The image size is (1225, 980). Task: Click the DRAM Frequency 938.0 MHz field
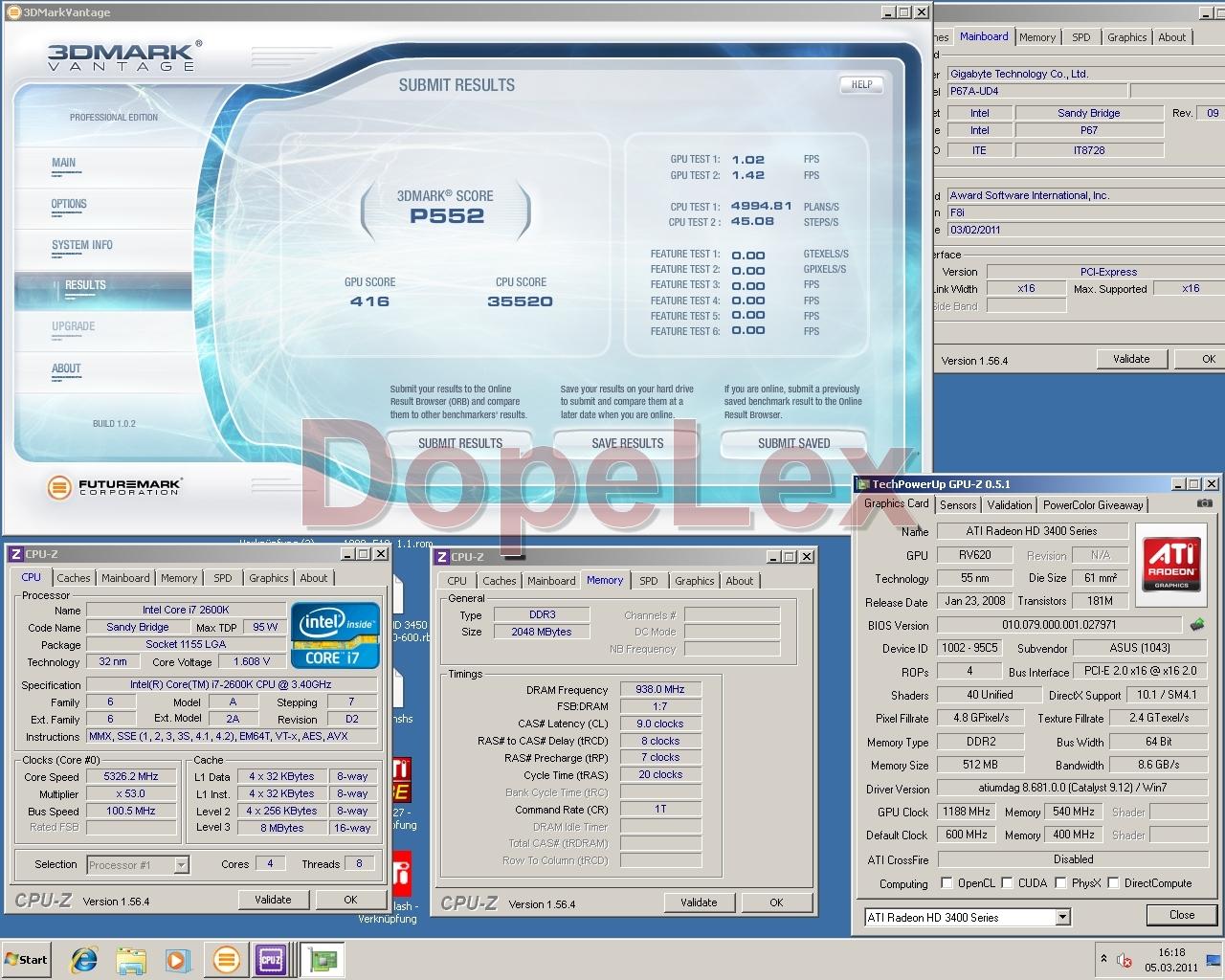click(x=660, y=689)
